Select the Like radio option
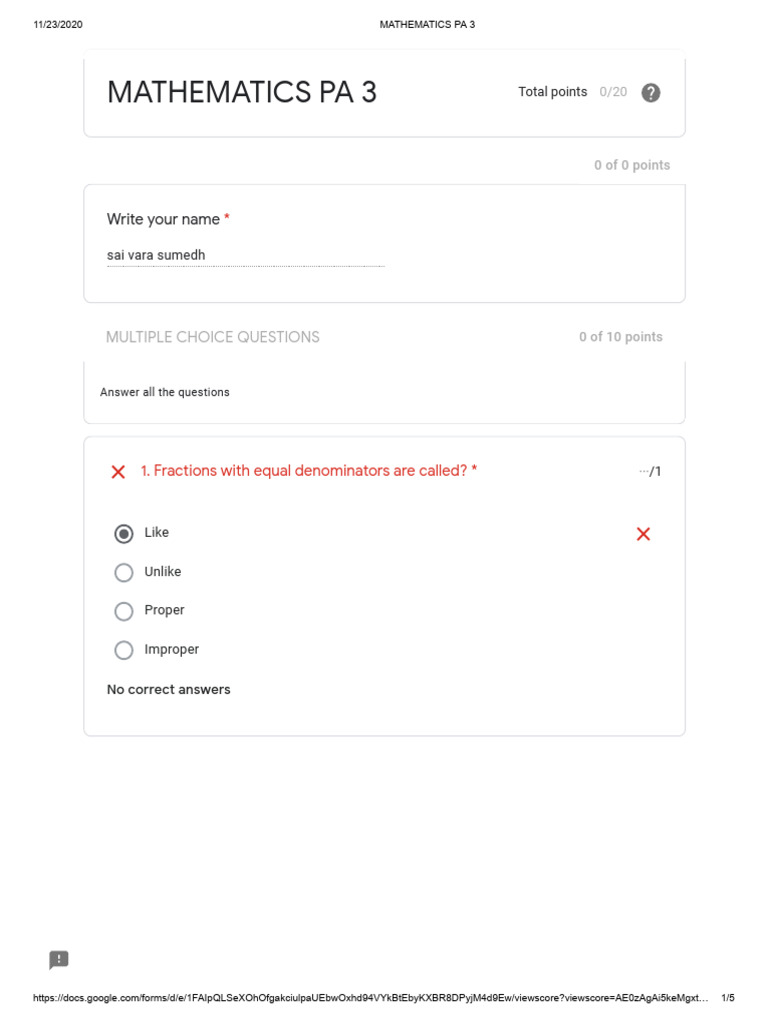This screenshot has height=1024, width=768. (x=124, y=534)
